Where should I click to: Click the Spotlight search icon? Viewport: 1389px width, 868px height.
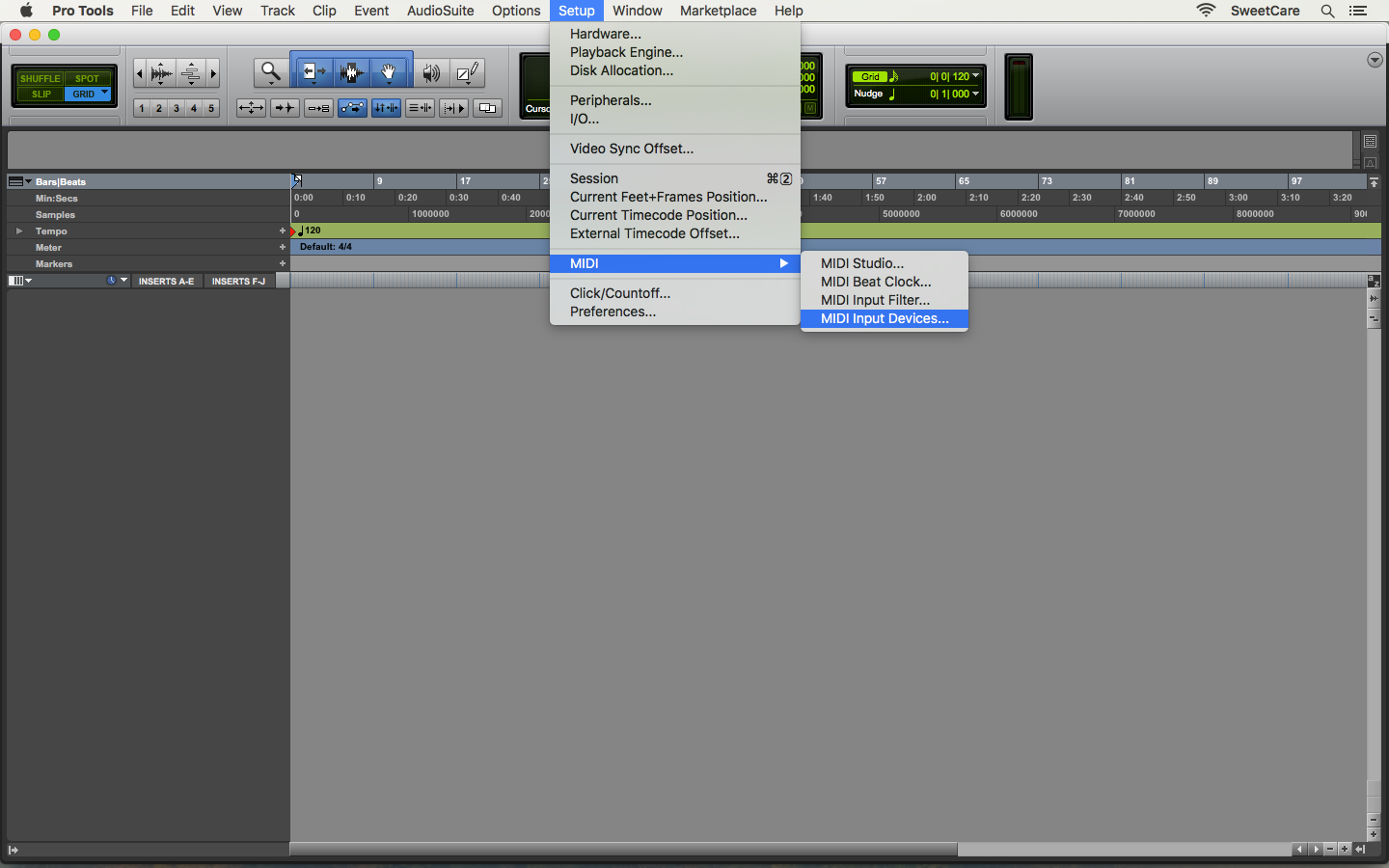coord(1327,11)
